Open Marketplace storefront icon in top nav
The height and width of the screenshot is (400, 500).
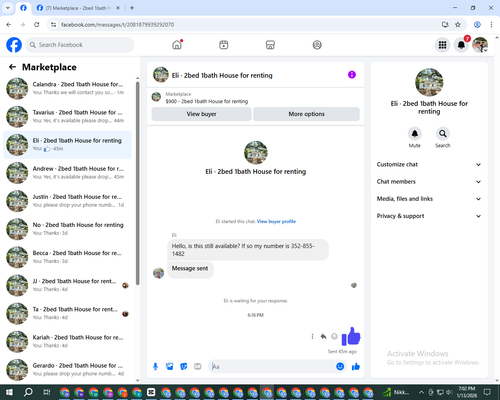click(x=270, y=45)
